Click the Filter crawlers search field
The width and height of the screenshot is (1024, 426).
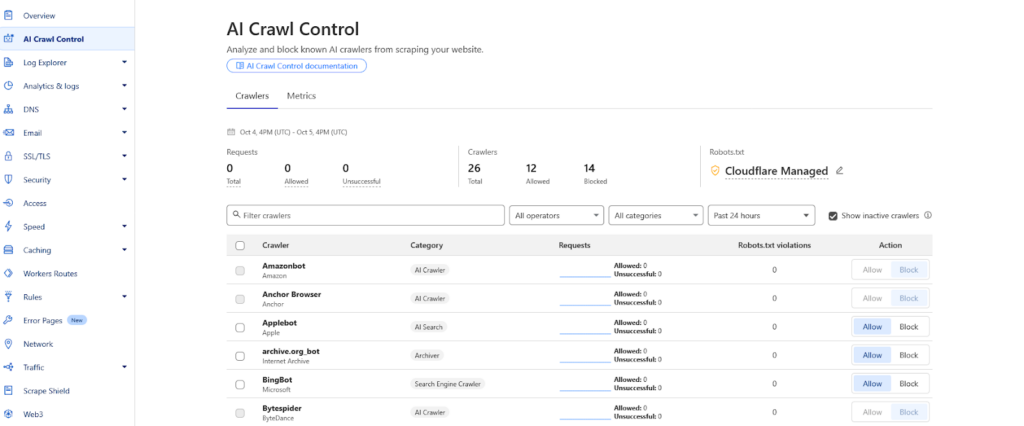tap(366, 215)
